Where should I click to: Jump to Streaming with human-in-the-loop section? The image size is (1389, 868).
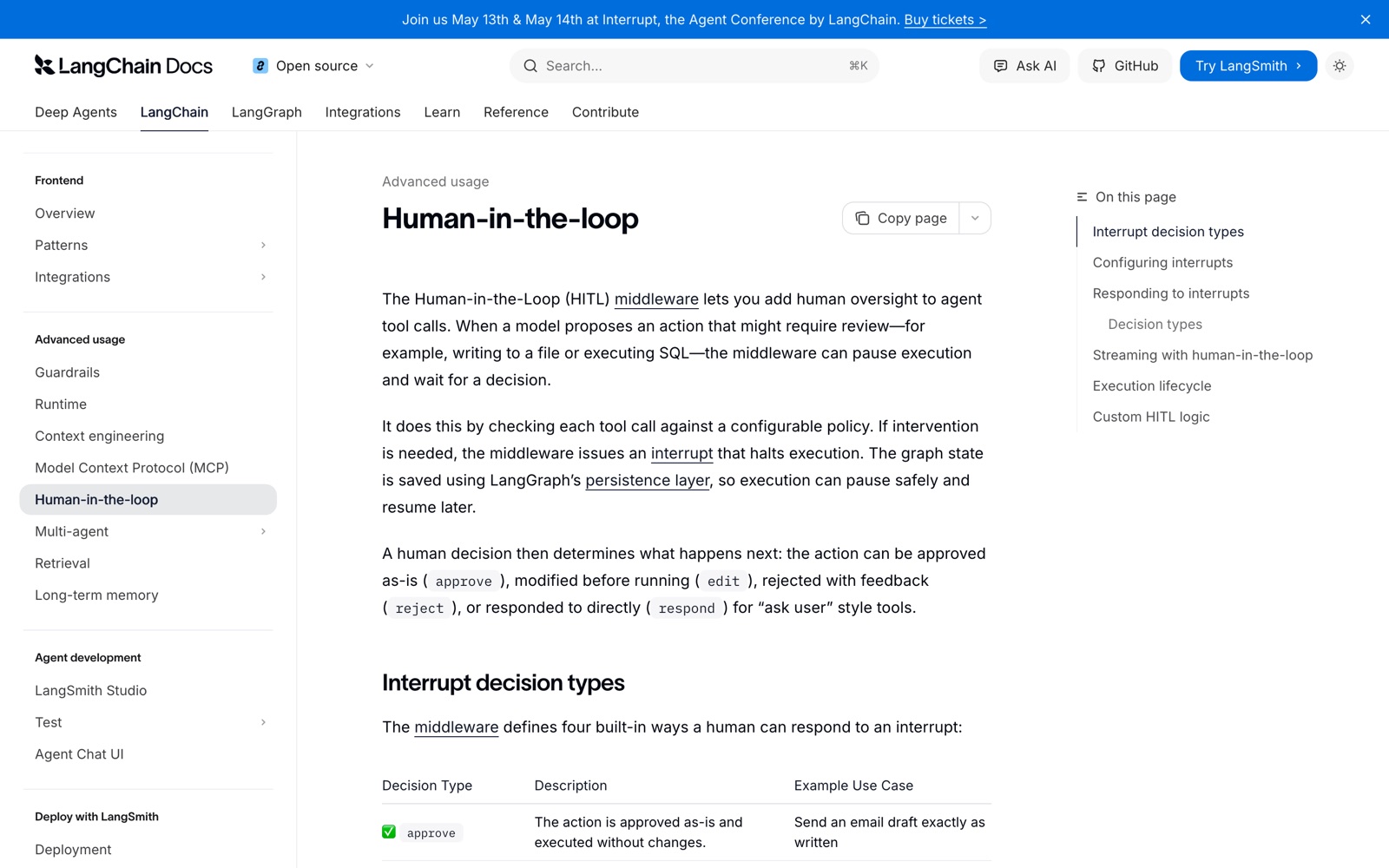click(1202, 355)
